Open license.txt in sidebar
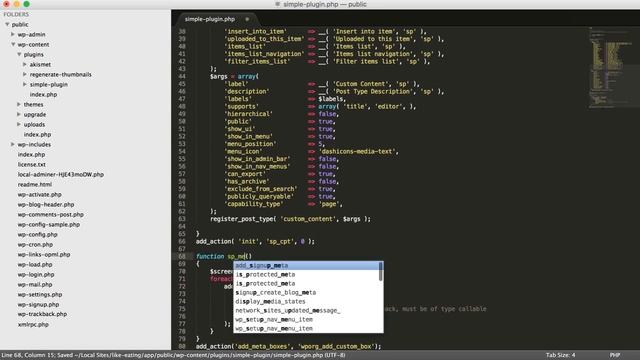640x360 pixels. [x=32, y=164]
